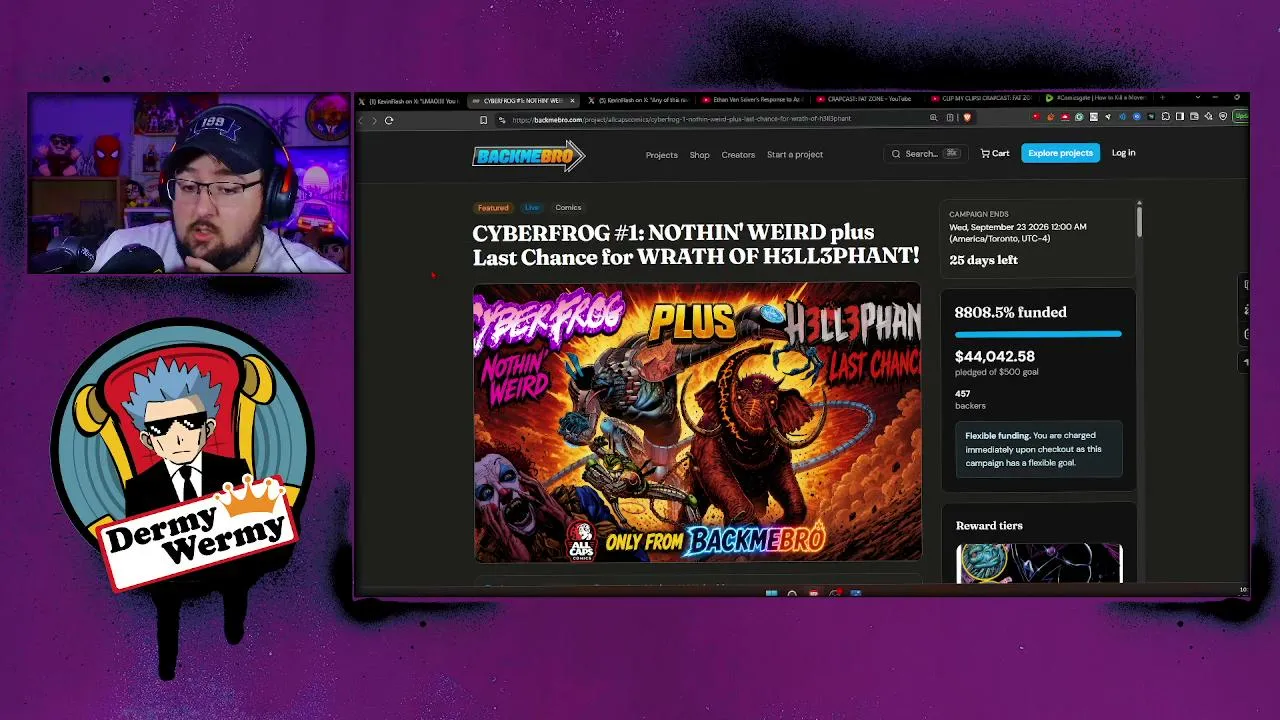This screenshot has width=1280, height=720.
Task: Open the Projects menu link
Action: pyautogui.click(x=661, y=155)
